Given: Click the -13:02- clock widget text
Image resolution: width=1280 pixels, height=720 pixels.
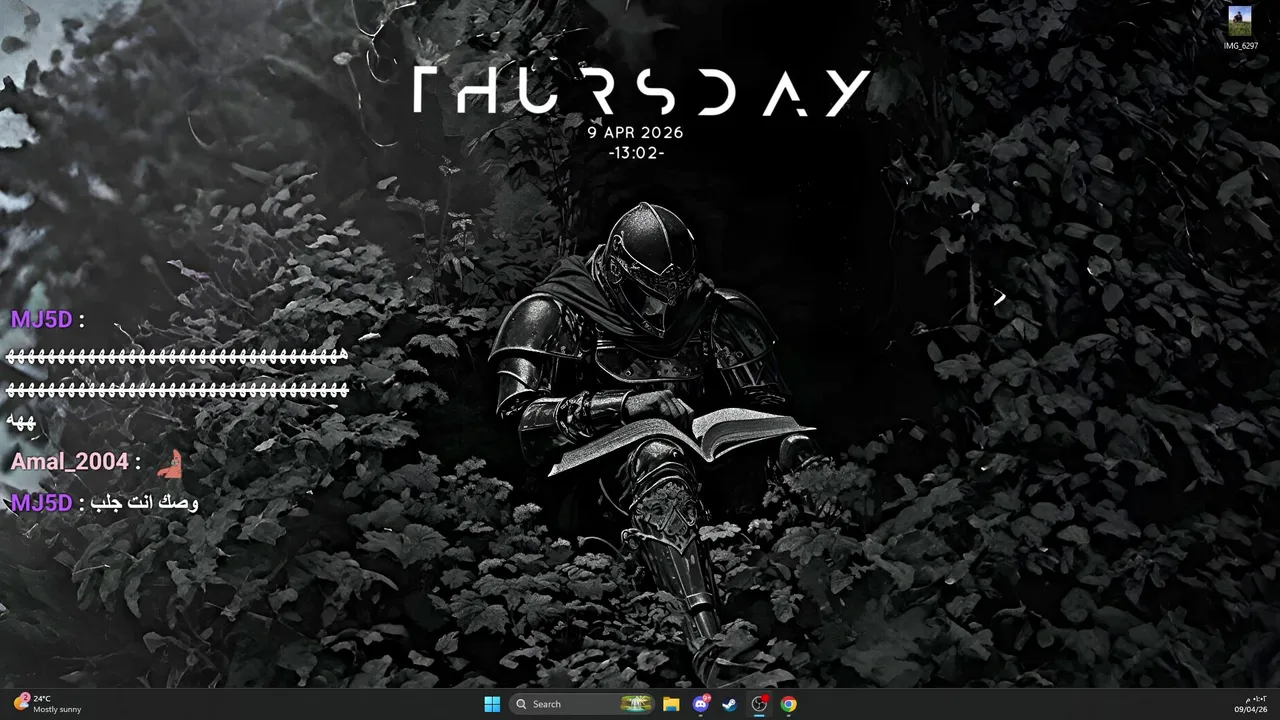Looking at the screenshot, I should point(636,153).
